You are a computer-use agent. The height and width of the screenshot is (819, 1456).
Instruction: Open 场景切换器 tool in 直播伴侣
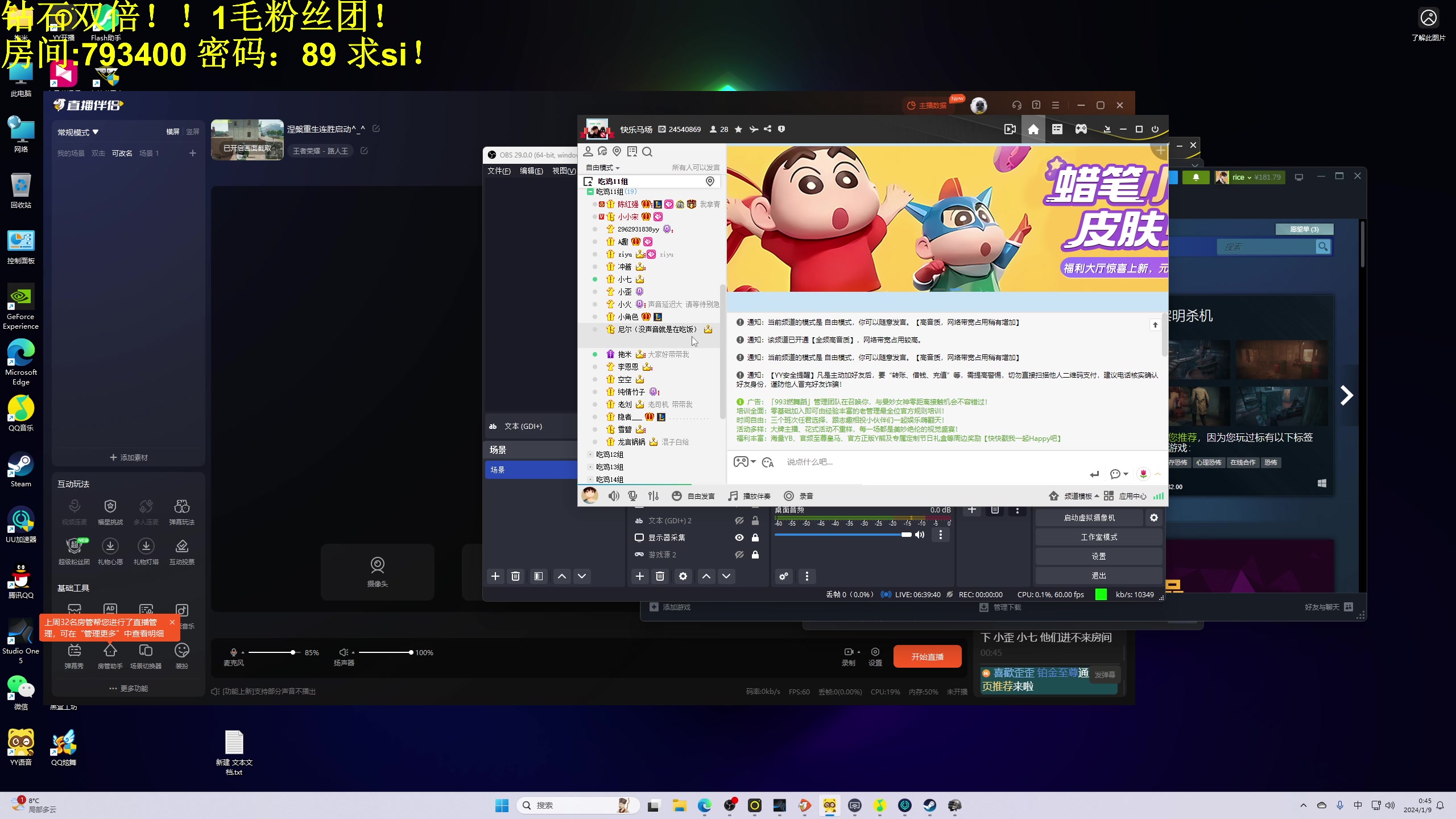click(146, 655)
